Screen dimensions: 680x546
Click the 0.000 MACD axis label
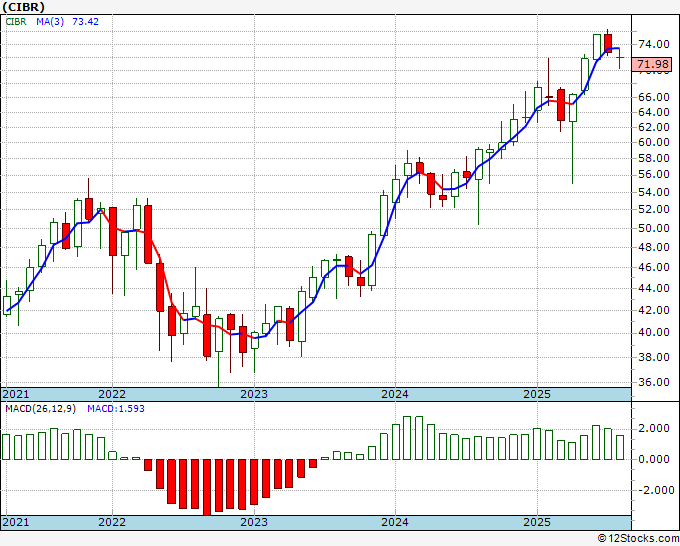654,459
